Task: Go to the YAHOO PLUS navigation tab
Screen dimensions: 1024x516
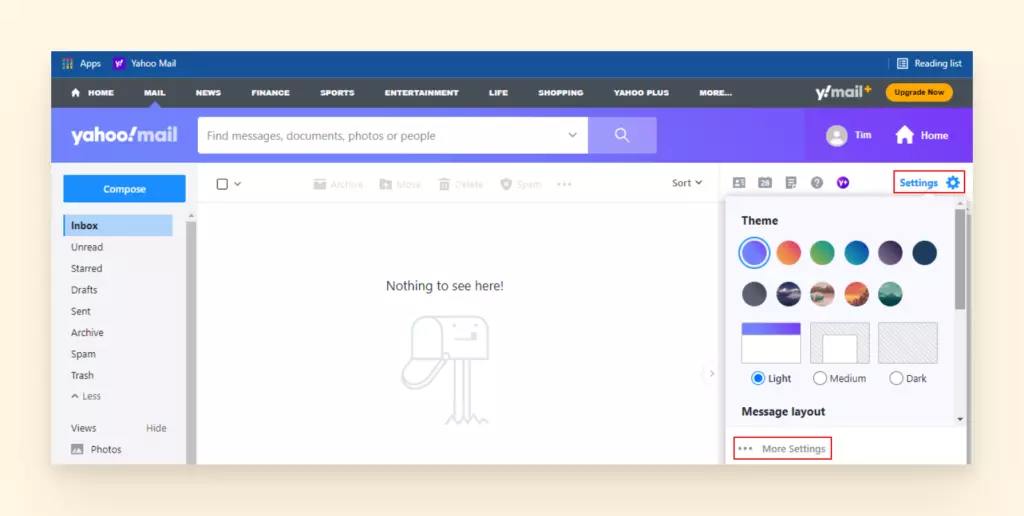Action: pos(641,93)
